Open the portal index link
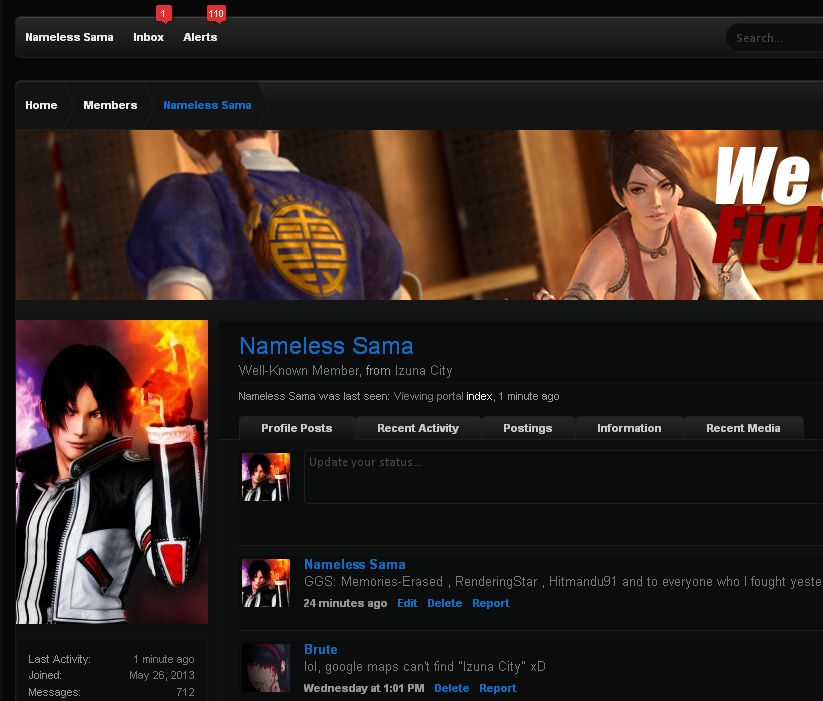Screen dimensions: 823x701 tap(479, 396)
